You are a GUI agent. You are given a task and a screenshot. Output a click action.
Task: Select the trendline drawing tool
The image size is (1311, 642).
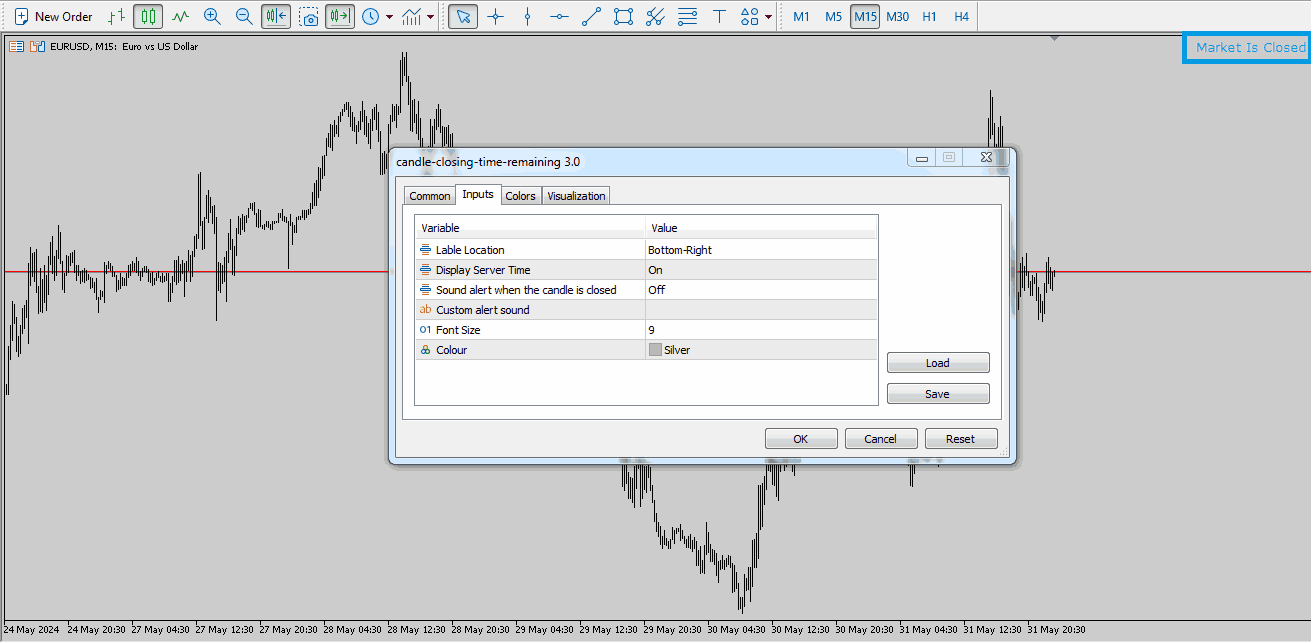[x=591, y=16]
